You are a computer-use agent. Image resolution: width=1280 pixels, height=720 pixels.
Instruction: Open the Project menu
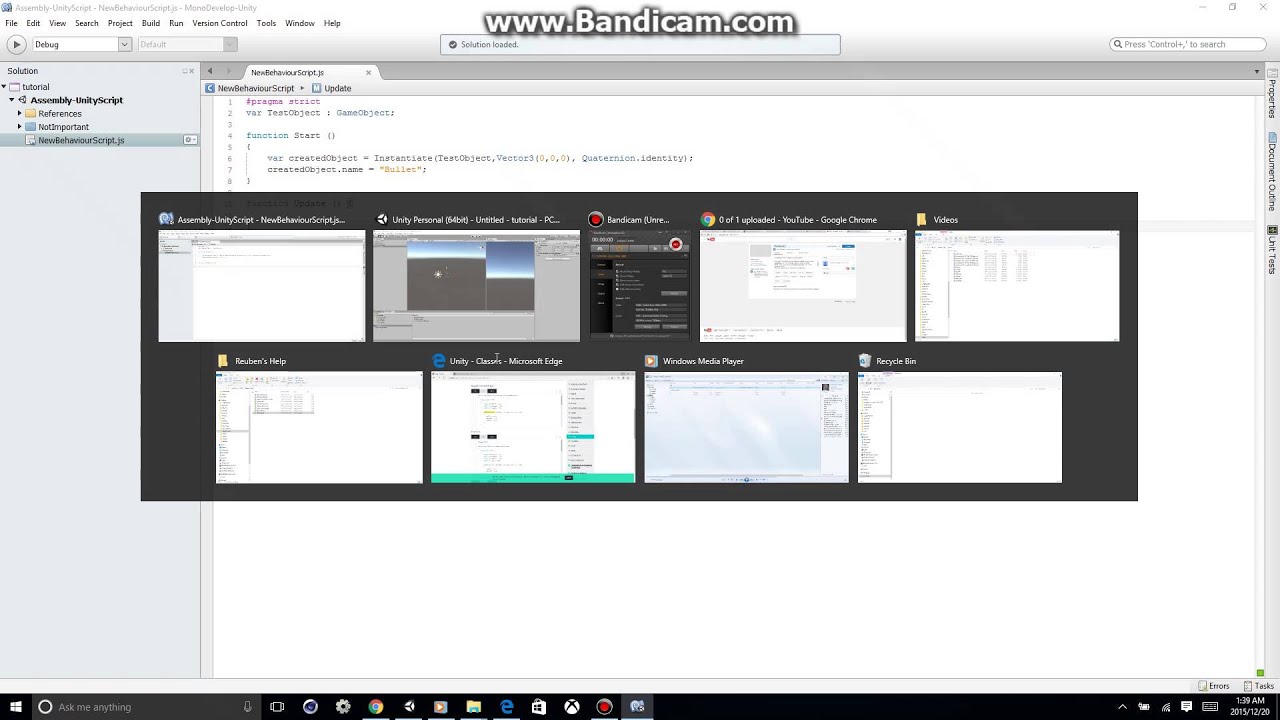(x=120, y=23)
